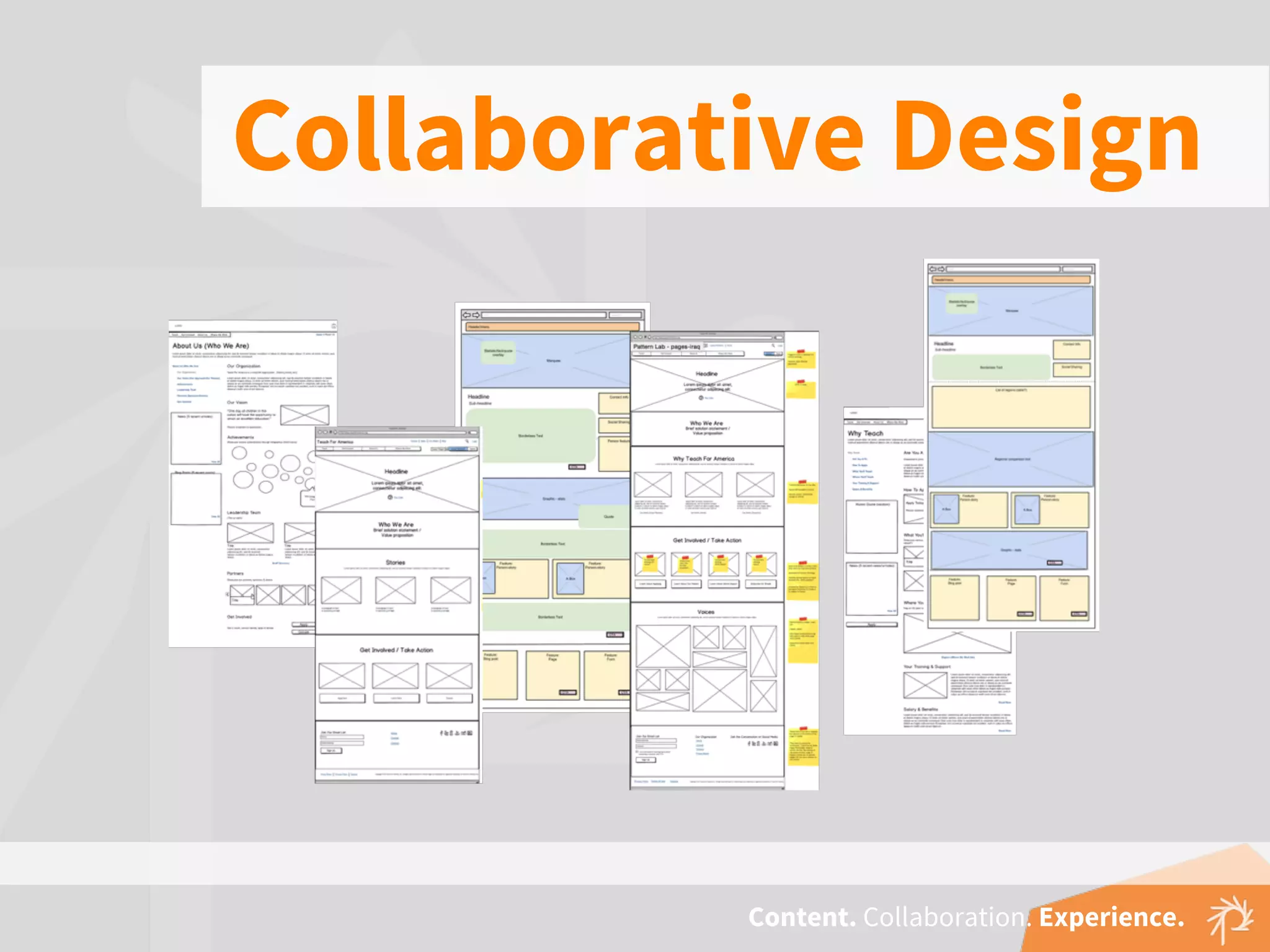
Task: Click search field in wireframe behind Pattern Lab
Action: (x=624, y=315)
